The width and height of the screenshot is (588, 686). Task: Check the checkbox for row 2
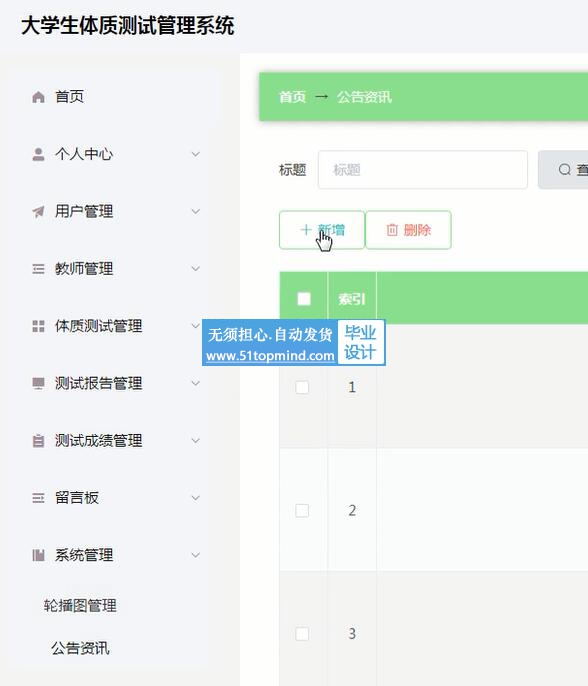click(302, 510)
